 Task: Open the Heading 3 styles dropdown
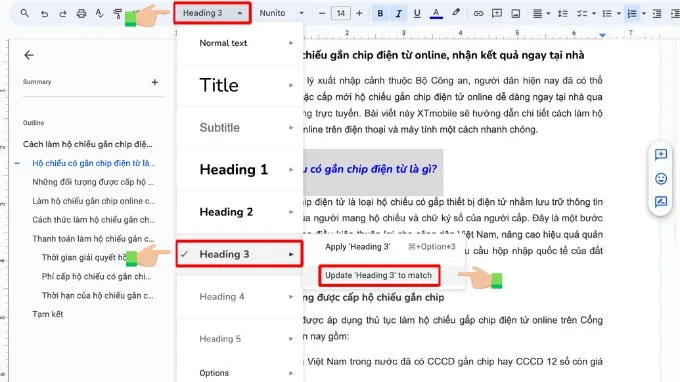(x=212, y=13)
